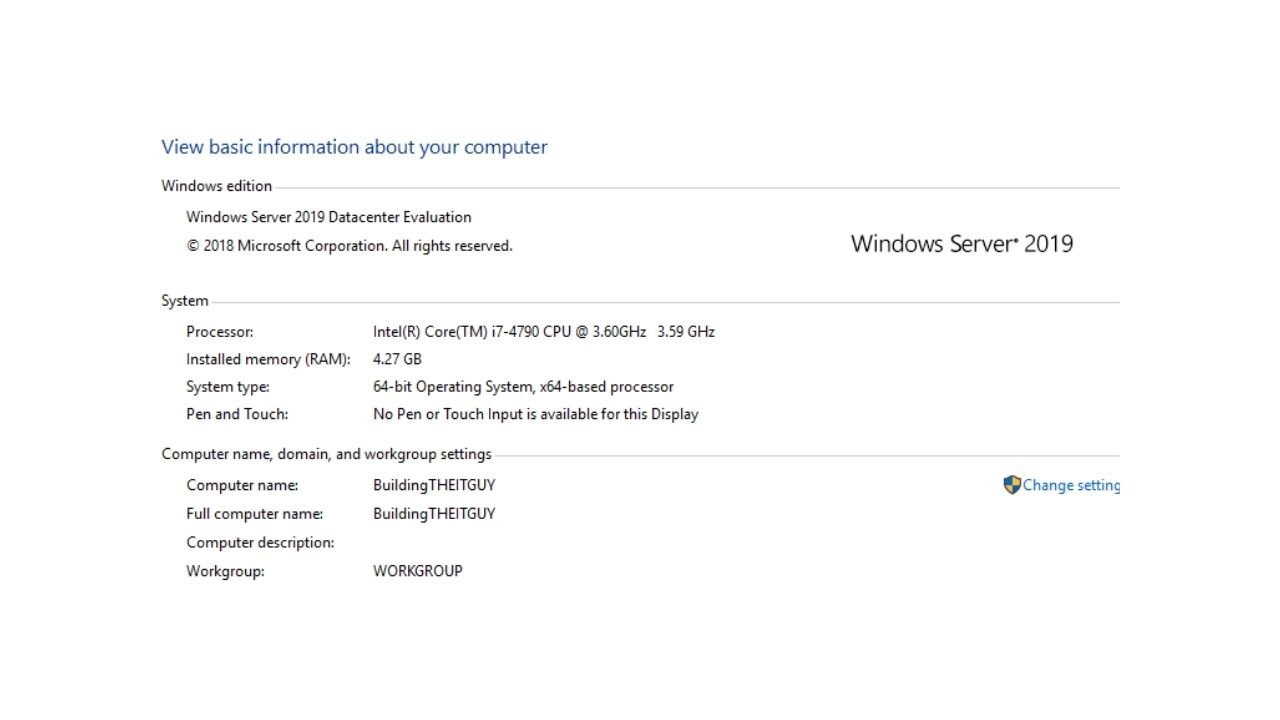Click the 'Processor:' label

pos(220,332)
